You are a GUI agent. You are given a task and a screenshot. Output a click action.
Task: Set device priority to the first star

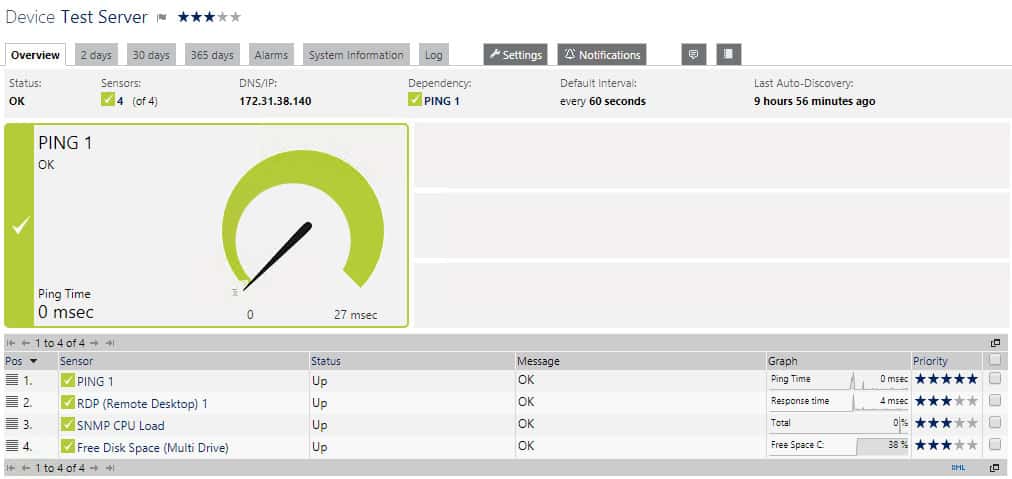(x=184, y=17)
